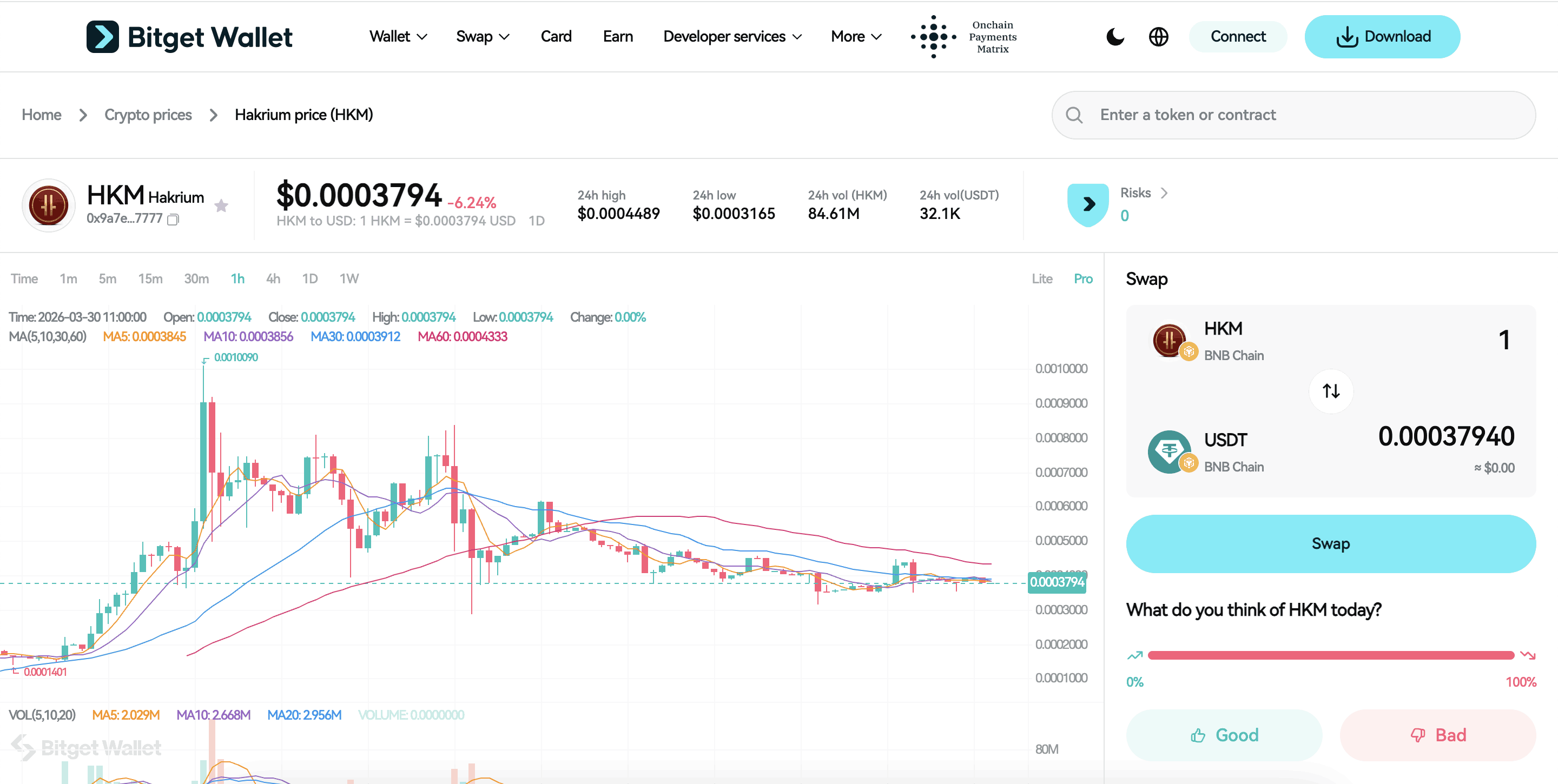Select the Earn menu item

pyautogui.click(x=617, y=36)
